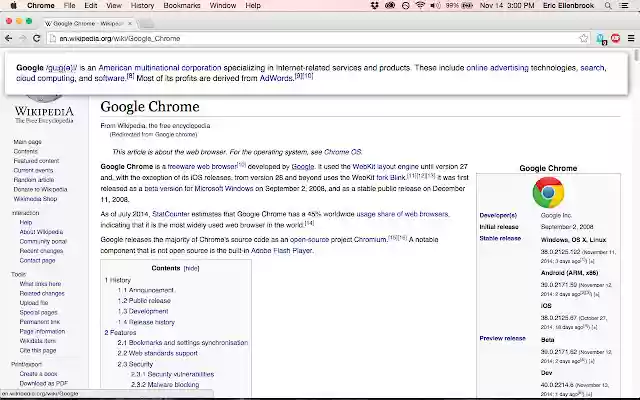
Task: Open 'Page information' tool link
Action: pos(42,331)
